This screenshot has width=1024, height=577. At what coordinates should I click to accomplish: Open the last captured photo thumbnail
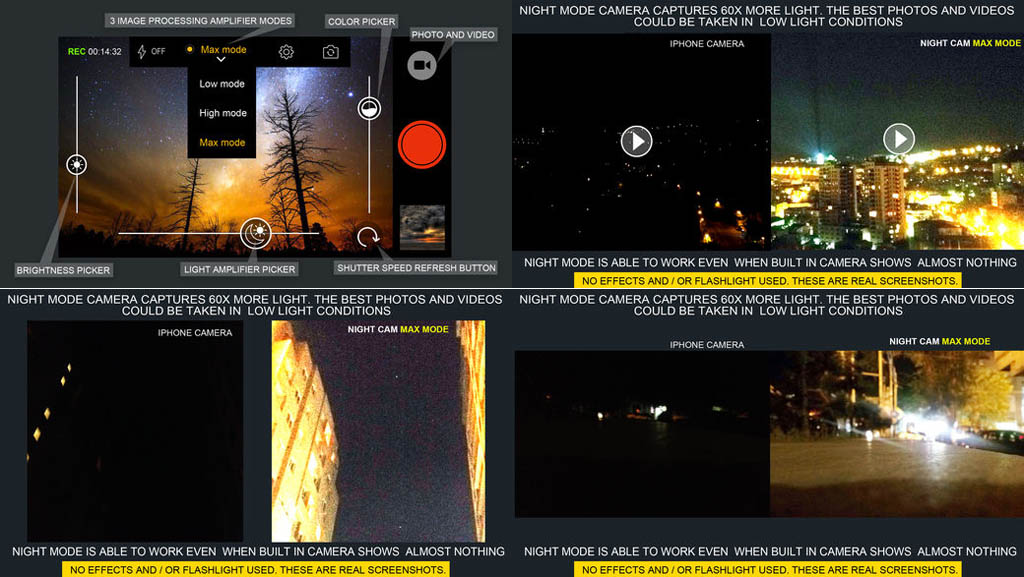421,227
